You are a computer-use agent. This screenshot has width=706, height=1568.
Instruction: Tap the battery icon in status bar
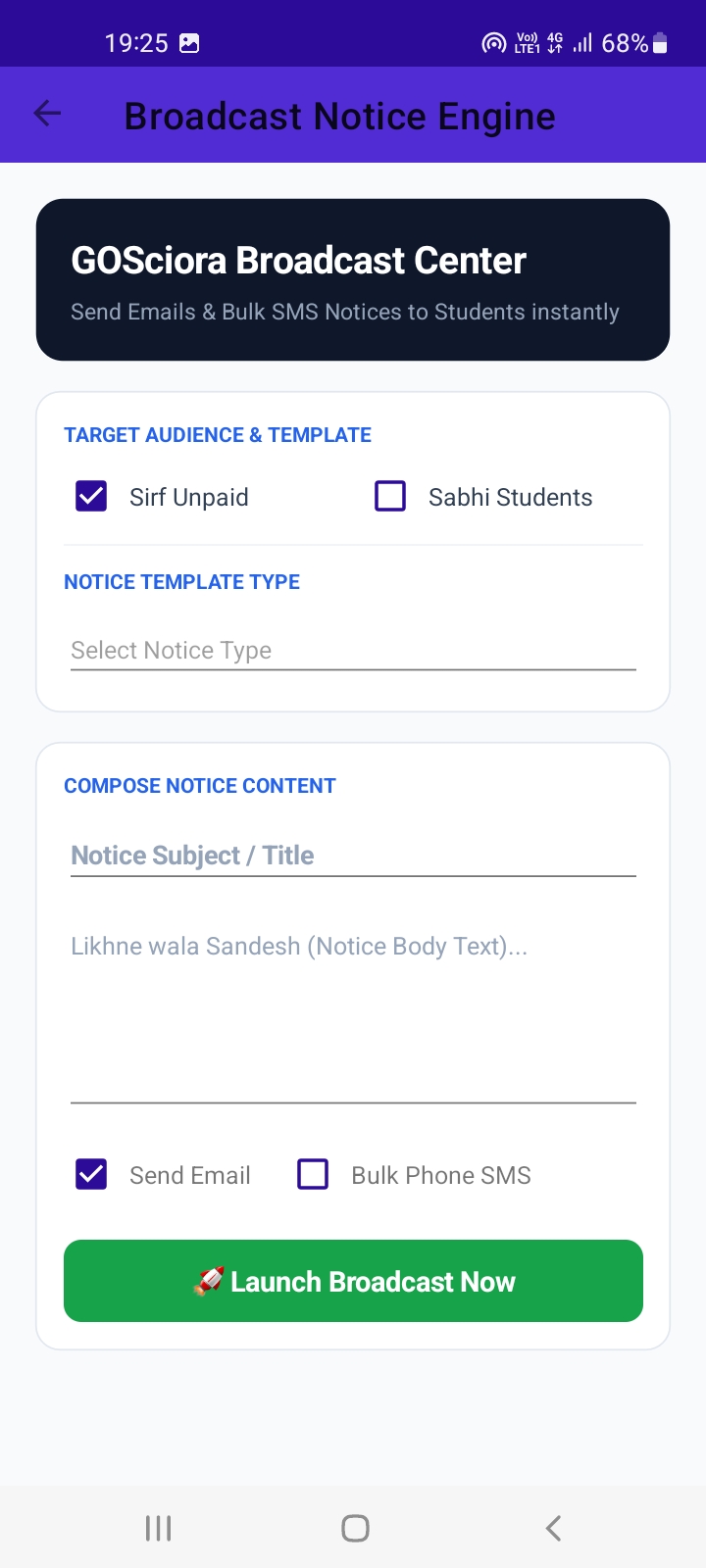click(x=660, y=43)
